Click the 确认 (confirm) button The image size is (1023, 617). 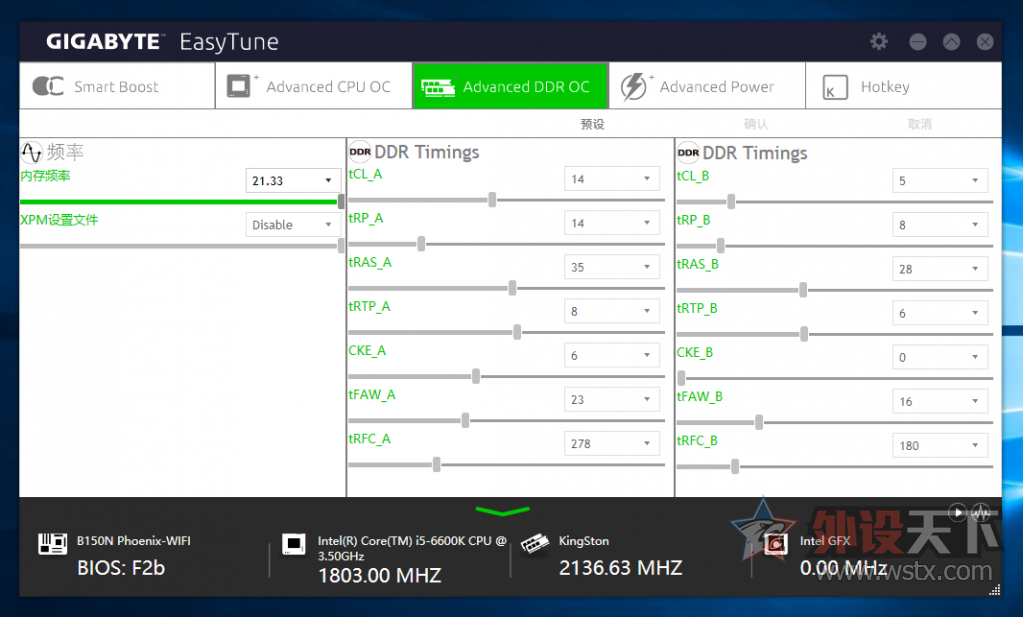tap(756, 124)
